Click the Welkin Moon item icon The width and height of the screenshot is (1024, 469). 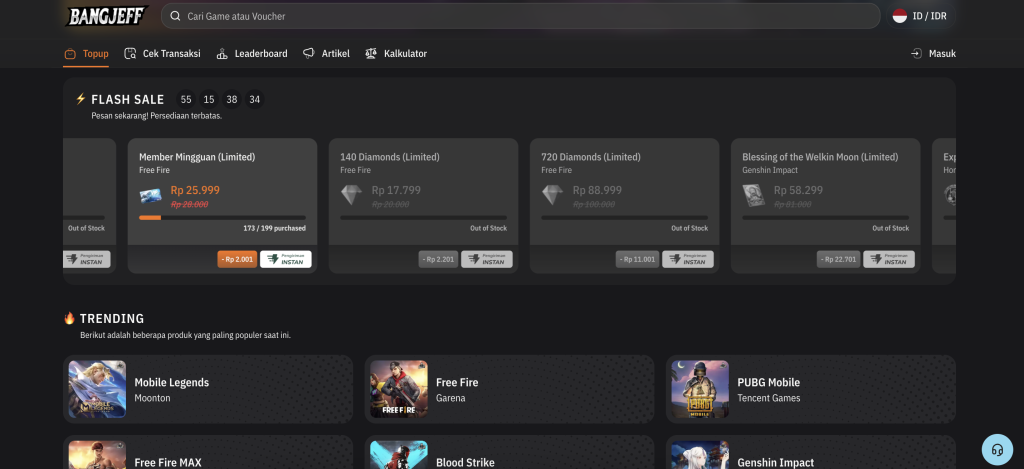coord(754,195)
